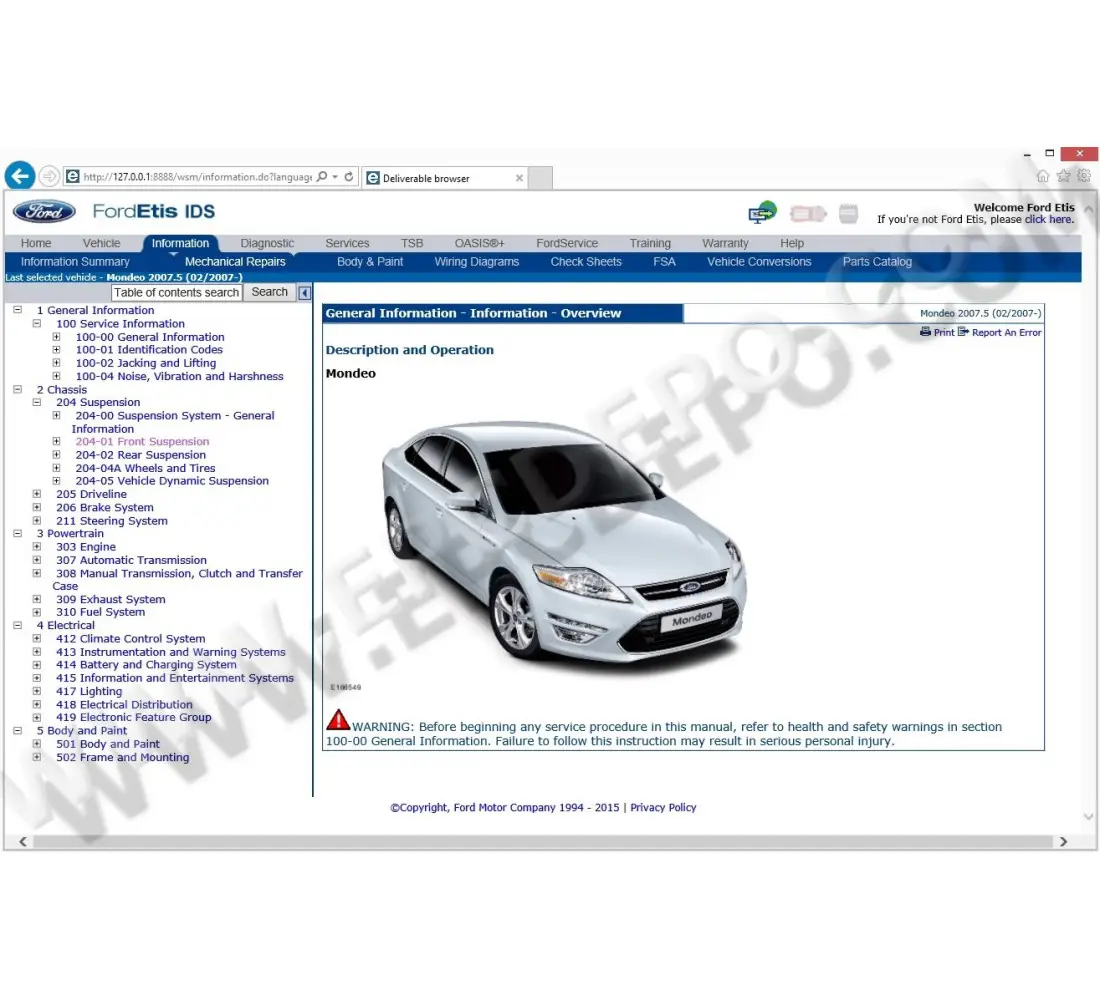
Task: Open 419 Electronic Feature Group section
Action: point(133,717)
